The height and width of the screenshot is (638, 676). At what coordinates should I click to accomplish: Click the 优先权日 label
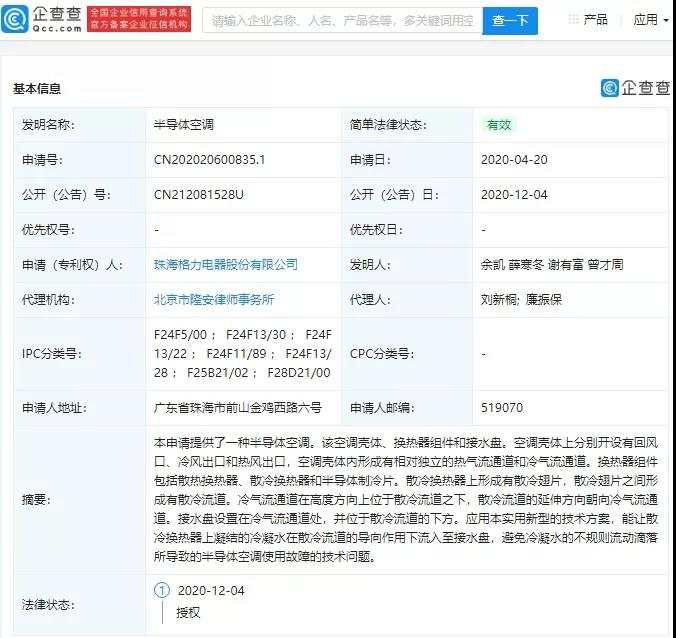376,230
